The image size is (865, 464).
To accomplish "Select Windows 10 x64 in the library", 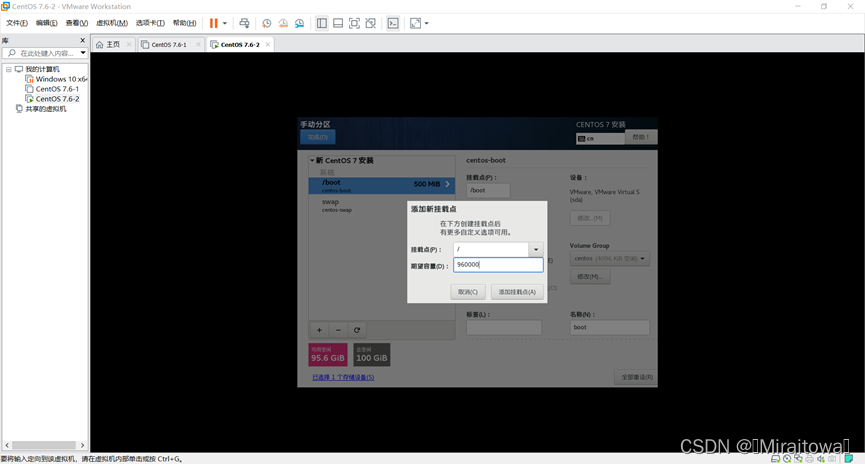I will 61,79.
